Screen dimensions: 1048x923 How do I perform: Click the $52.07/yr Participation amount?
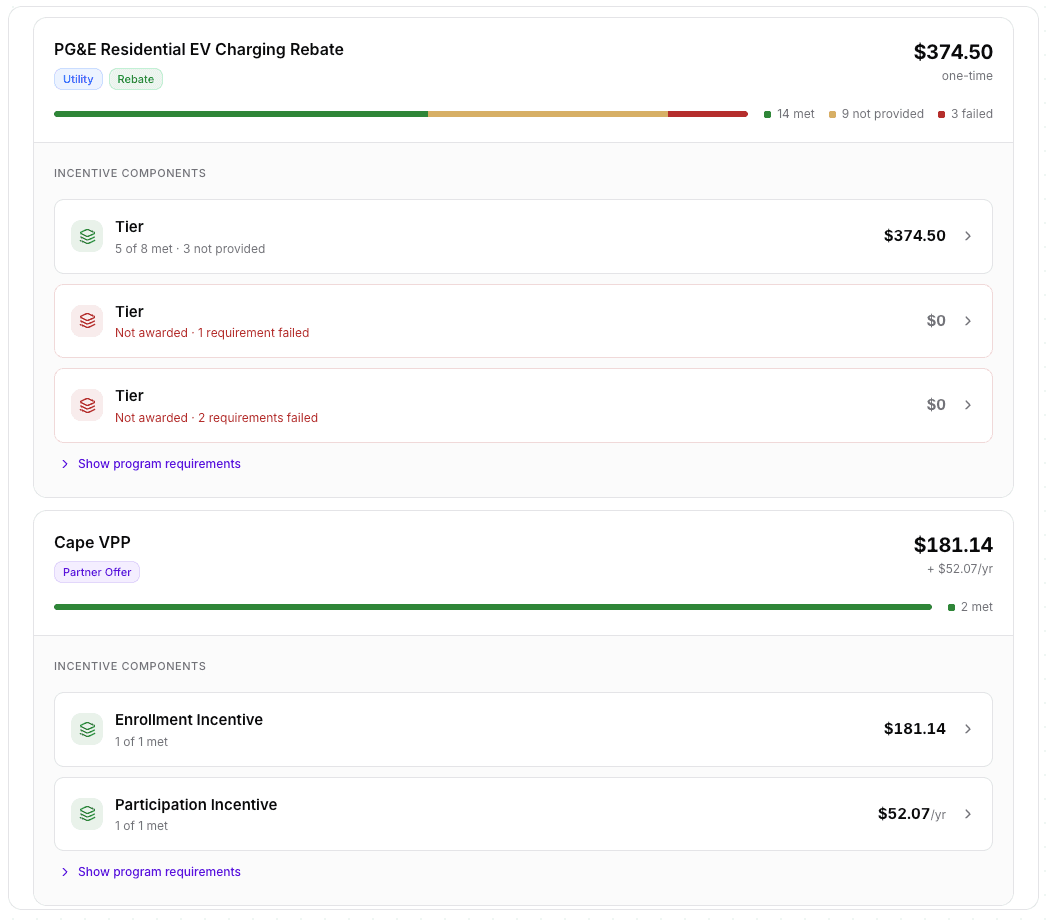[912, 813]
